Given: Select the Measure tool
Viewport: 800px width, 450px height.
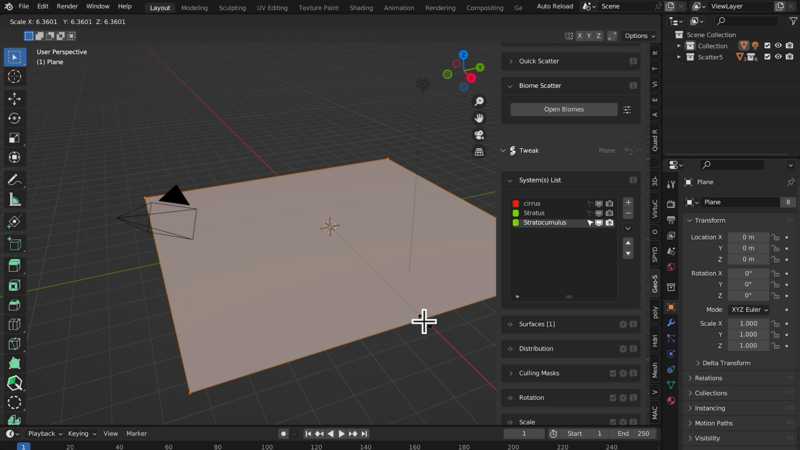Looking at the screenshot, I should (14, 199).
